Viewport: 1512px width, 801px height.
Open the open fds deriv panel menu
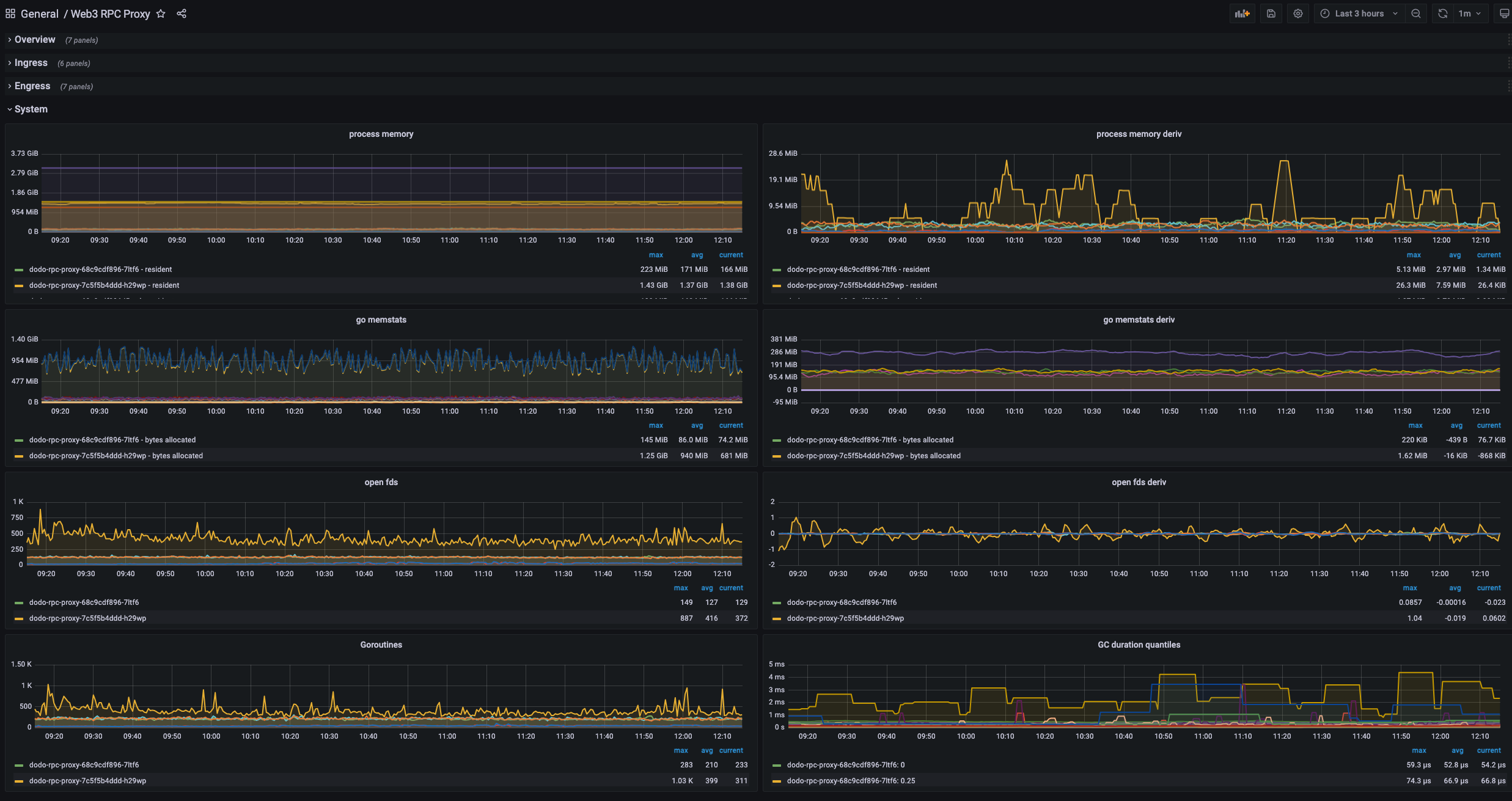tap(1139, 482)
